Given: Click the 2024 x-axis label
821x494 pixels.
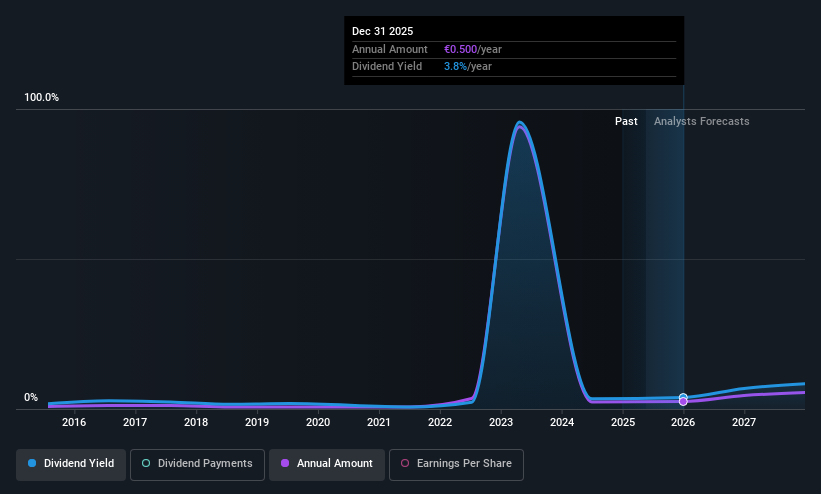Looking at the screenshot, I should click(x=562, y=422).
